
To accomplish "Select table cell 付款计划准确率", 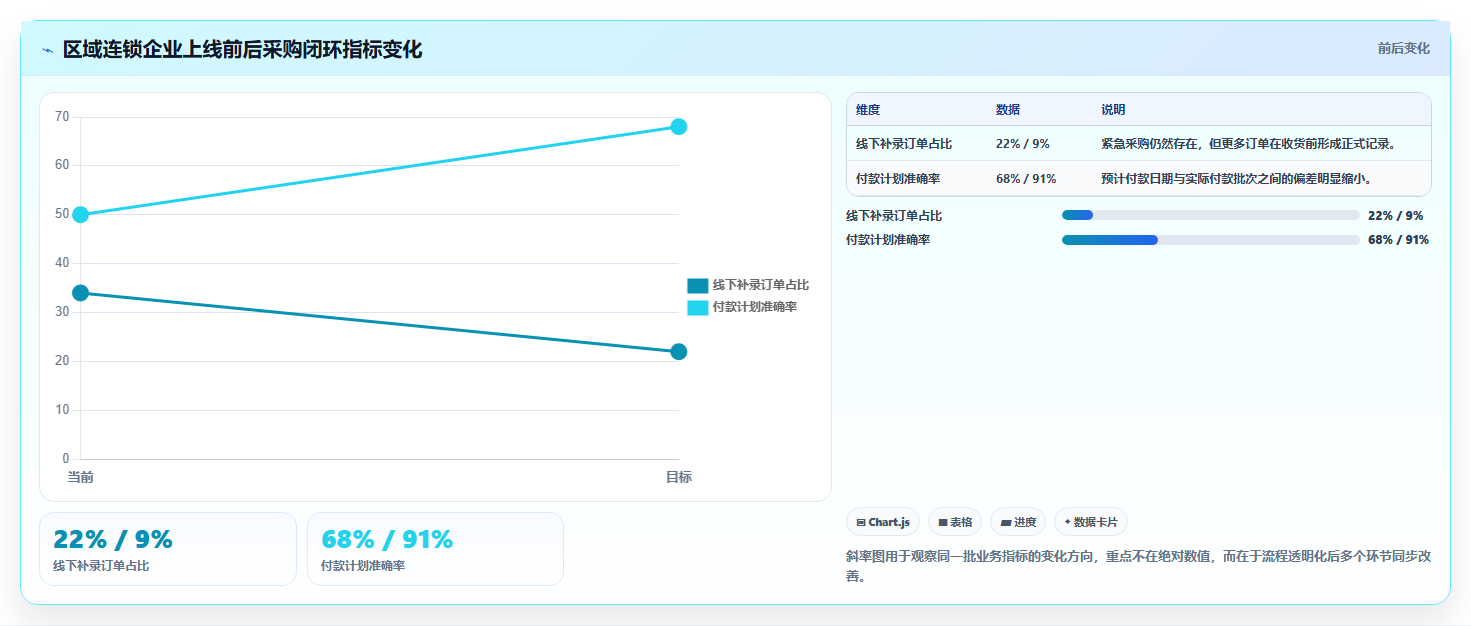I will (x=898, y=179).
